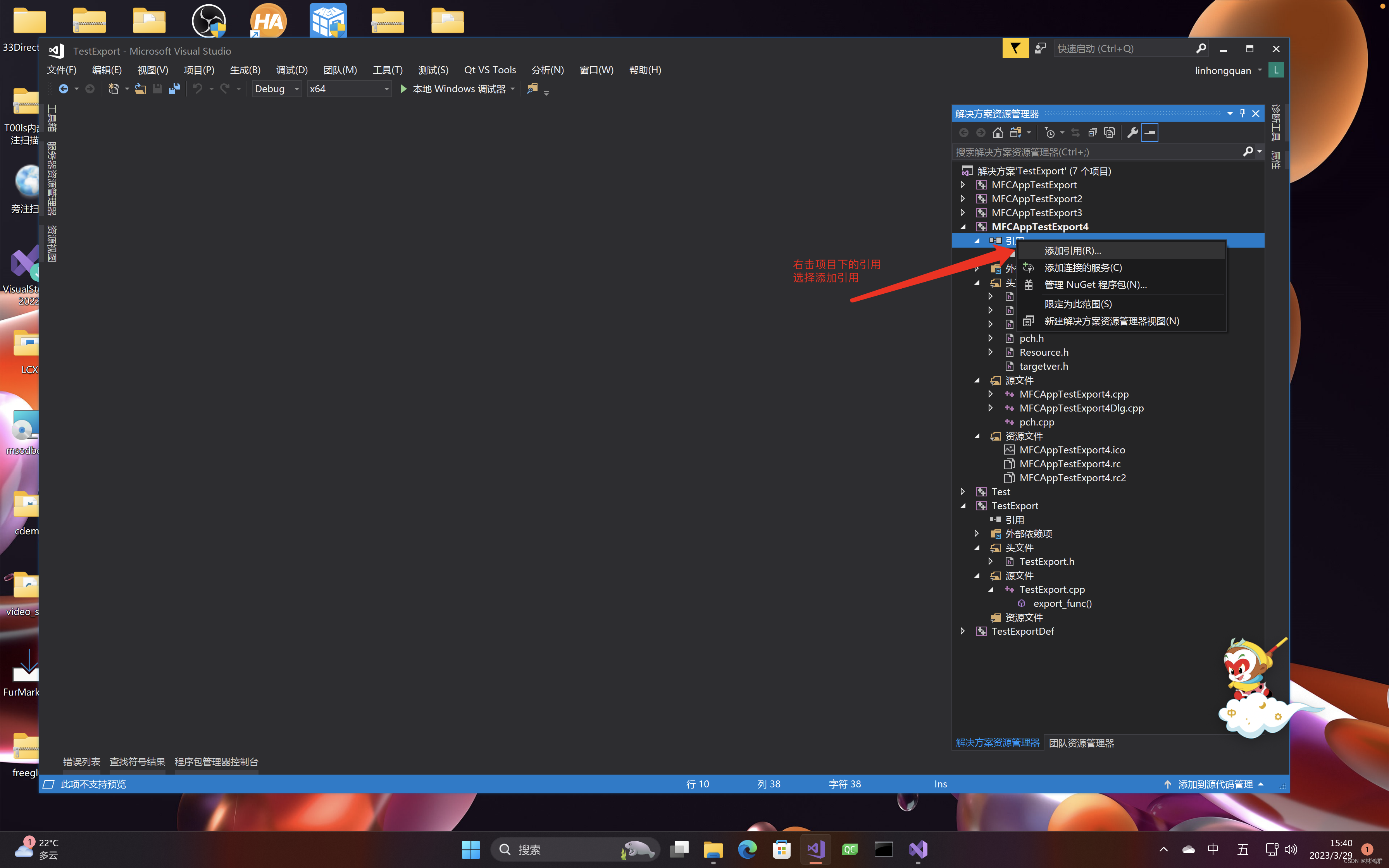Click the Find in Files icon in toolbar
Screen dimensions: 1389x868
click(x=533, y=89)
